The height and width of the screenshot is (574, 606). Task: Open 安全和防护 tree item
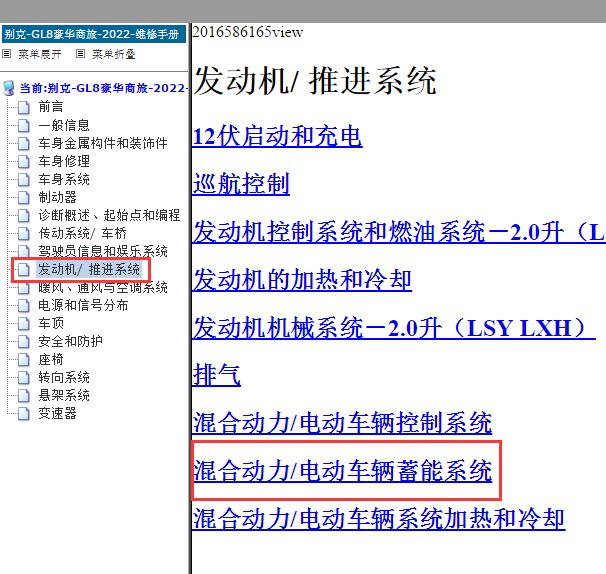70,341
